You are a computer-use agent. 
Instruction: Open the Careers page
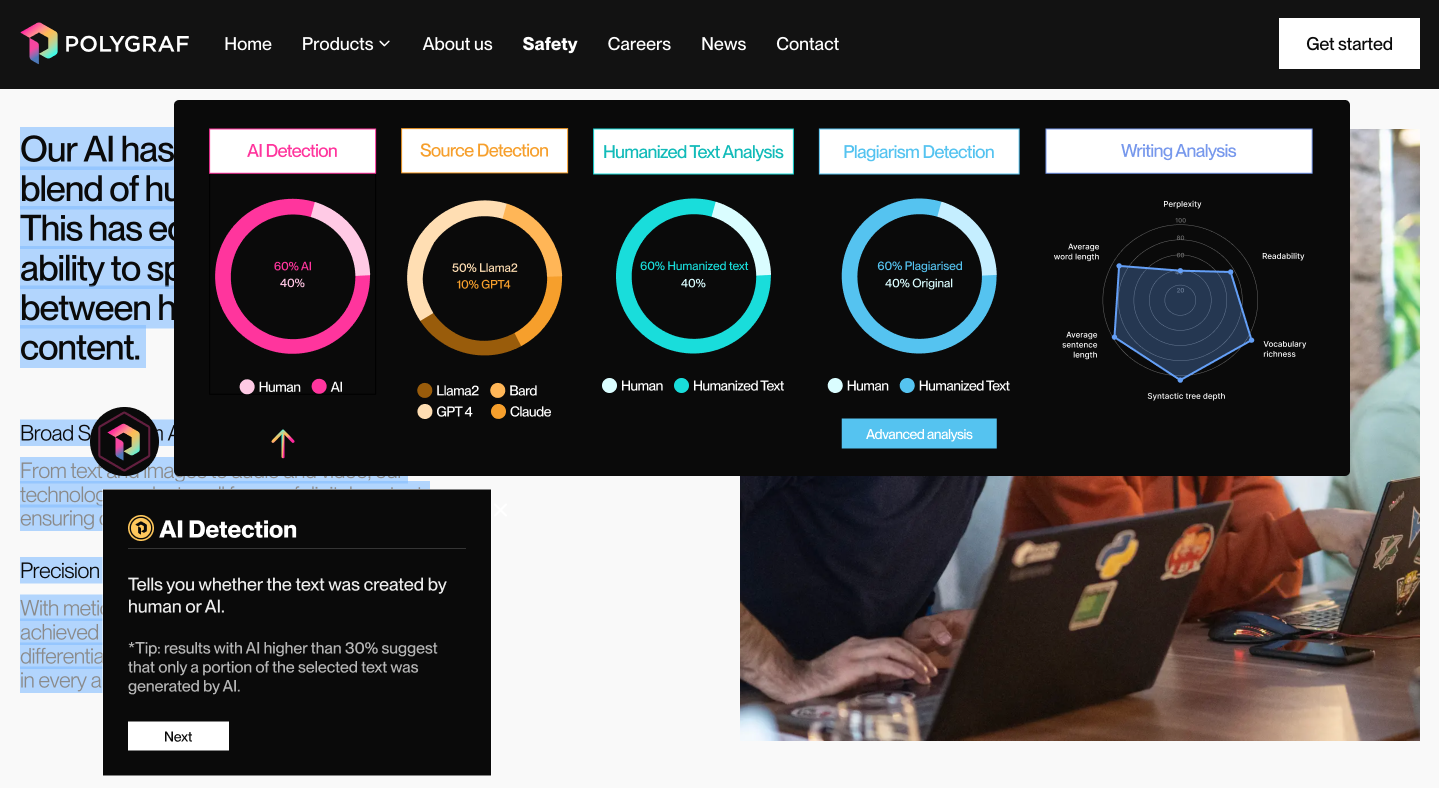point(639,44)
